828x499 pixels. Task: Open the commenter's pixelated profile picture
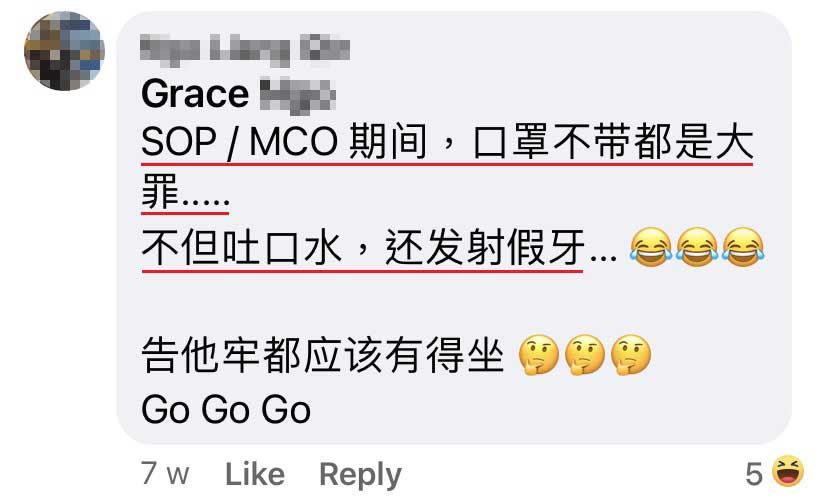pos(64,51)
